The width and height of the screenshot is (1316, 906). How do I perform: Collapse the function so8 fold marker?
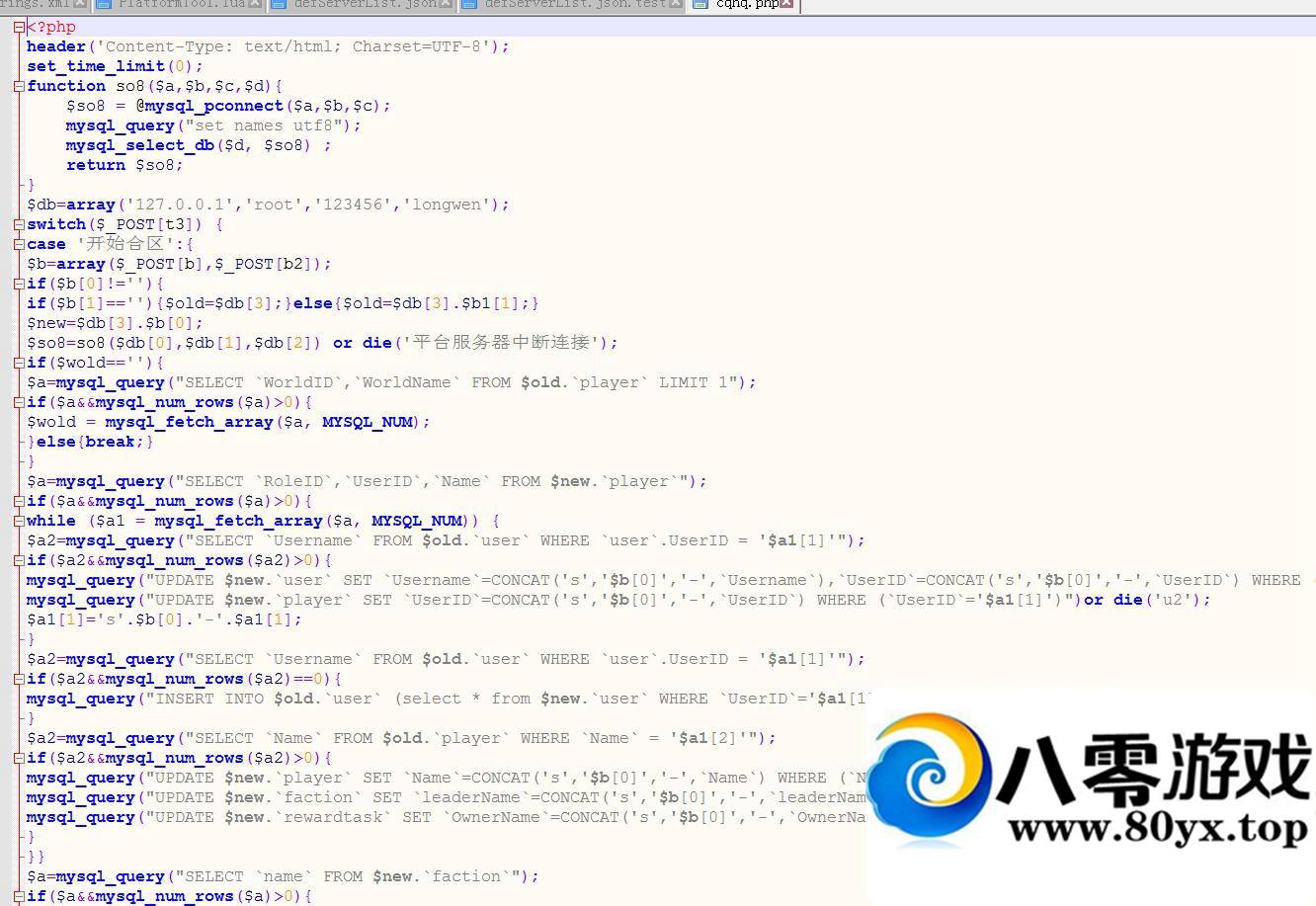point(19,86)
